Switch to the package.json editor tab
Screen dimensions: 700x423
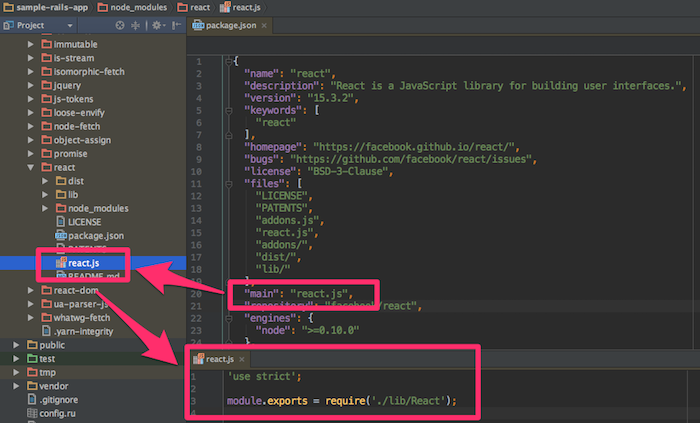pyautogui.click(x=231, y=25)
